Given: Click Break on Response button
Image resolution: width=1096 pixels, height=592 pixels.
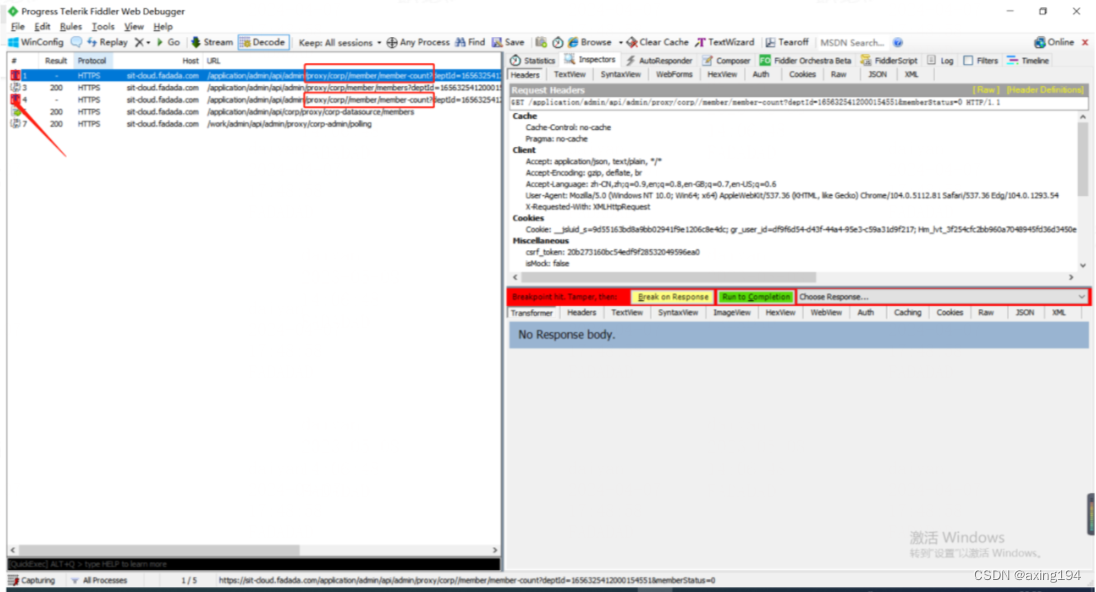Looking at the screenshot, I should point(673,297).
